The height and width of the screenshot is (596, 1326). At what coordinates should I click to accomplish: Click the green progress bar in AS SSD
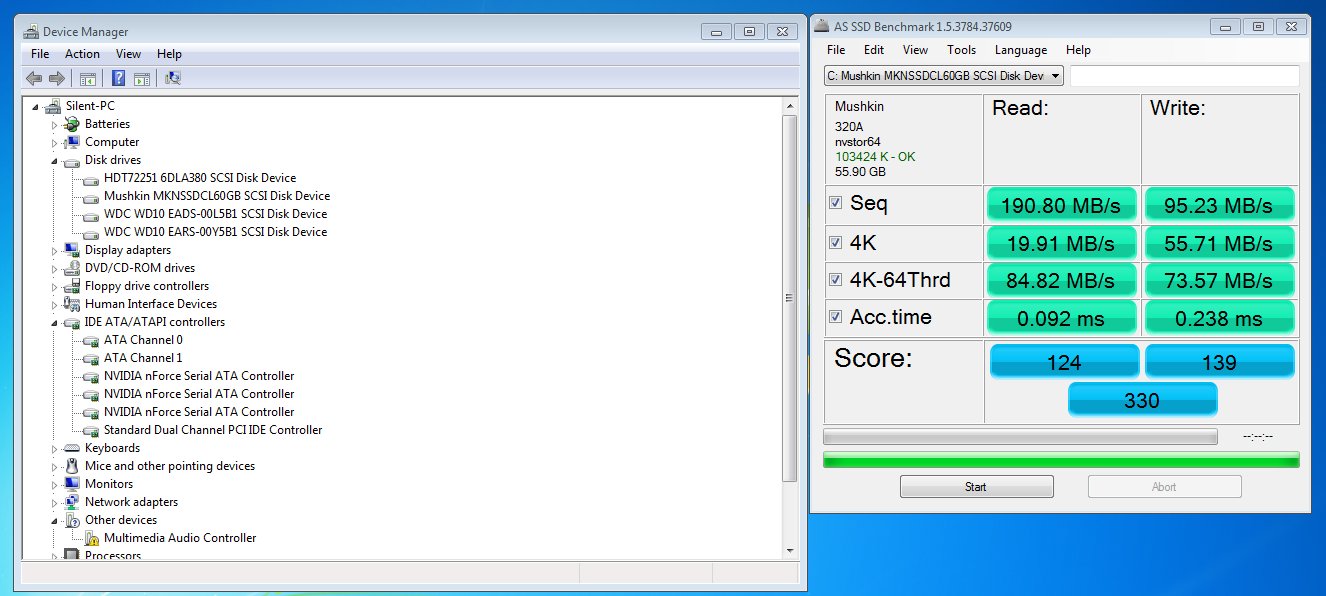click(x=1061, y=459)
